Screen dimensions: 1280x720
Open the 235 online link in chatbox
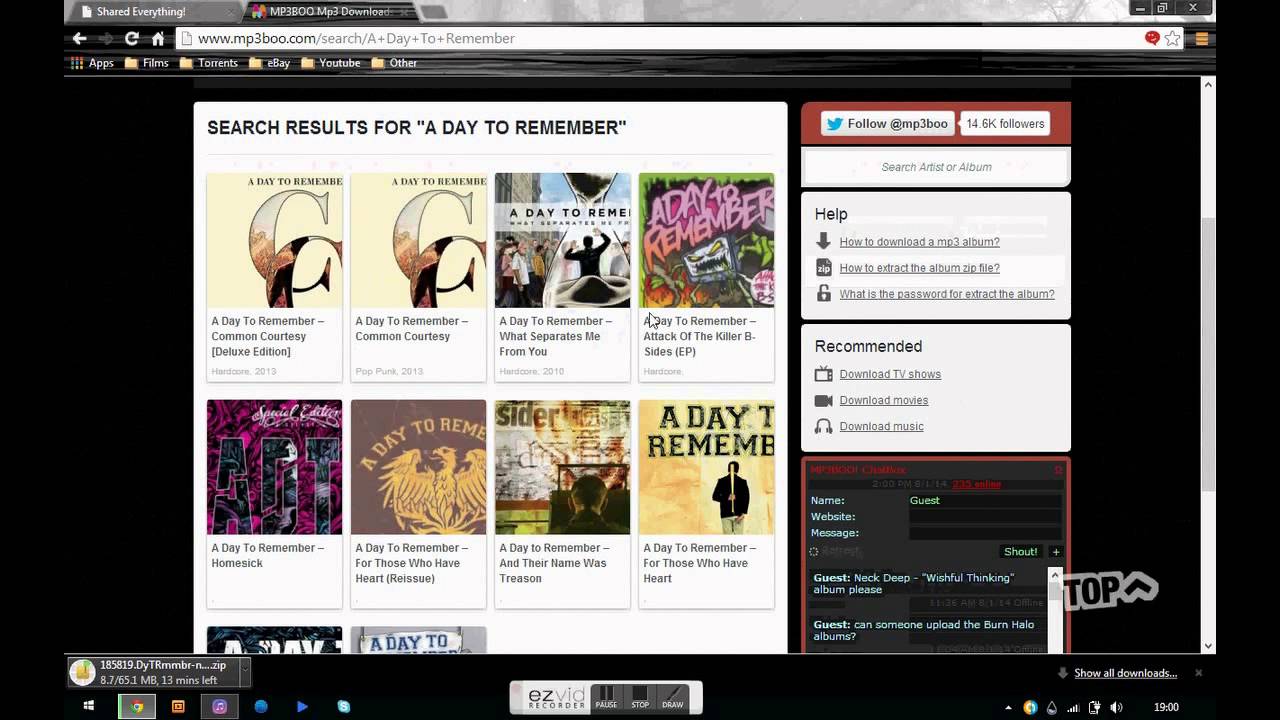tap(976, 484)
